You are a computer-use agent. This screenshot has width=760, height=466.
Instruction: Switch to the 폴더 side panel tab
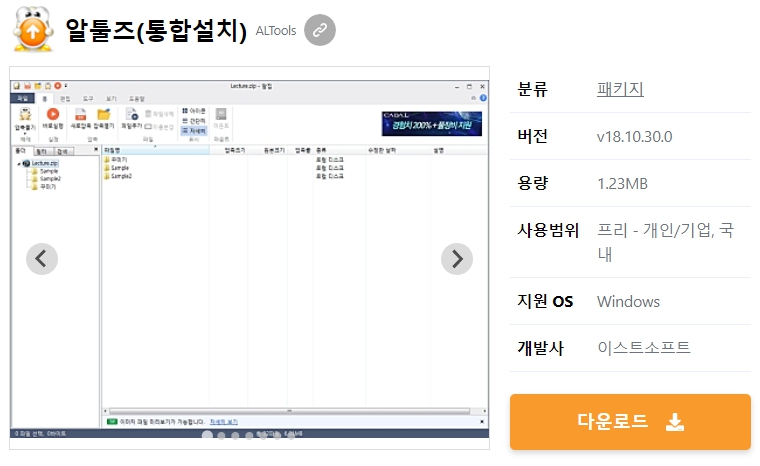point(20,151)
